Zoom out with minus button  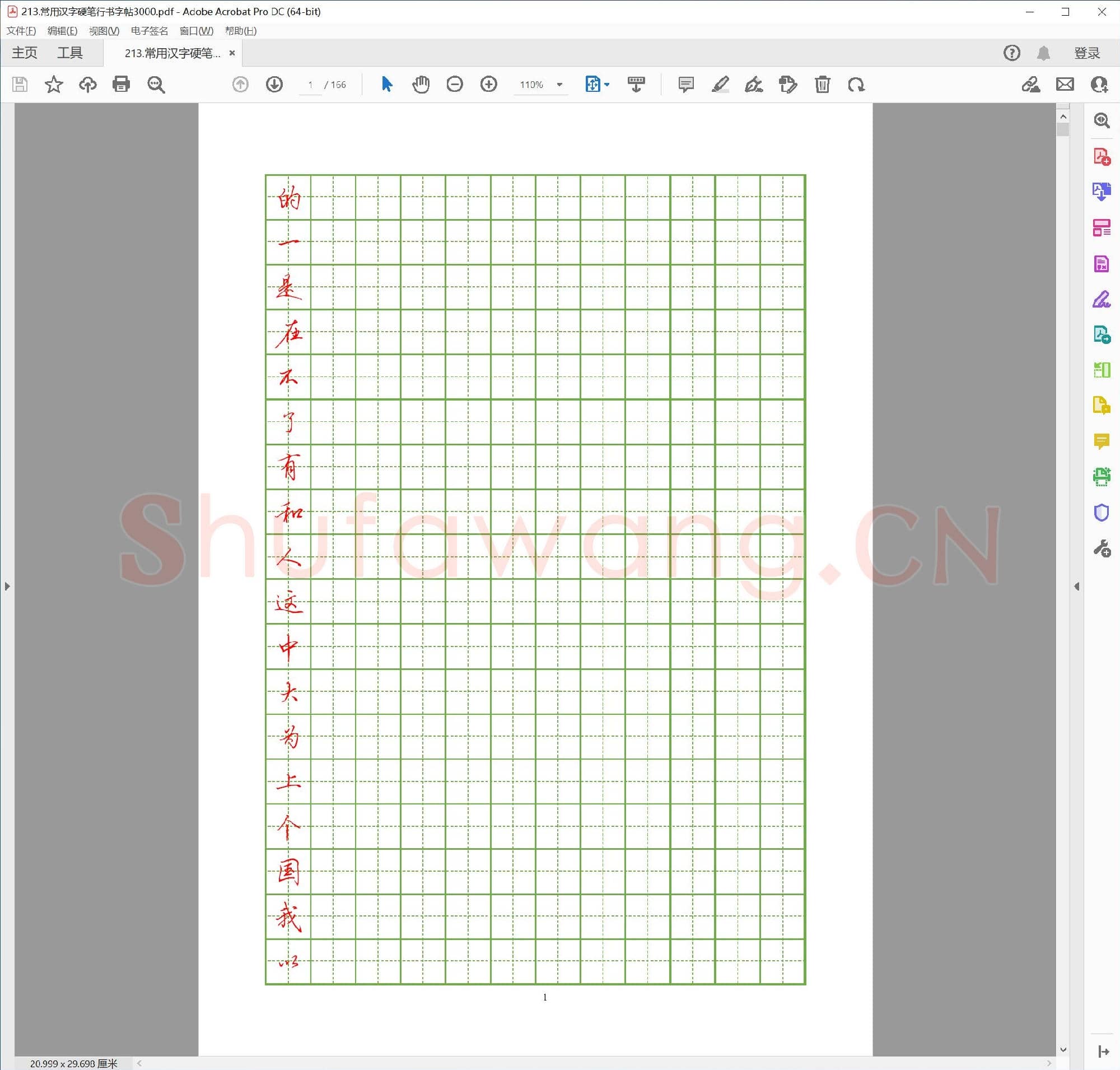[455, 85]
